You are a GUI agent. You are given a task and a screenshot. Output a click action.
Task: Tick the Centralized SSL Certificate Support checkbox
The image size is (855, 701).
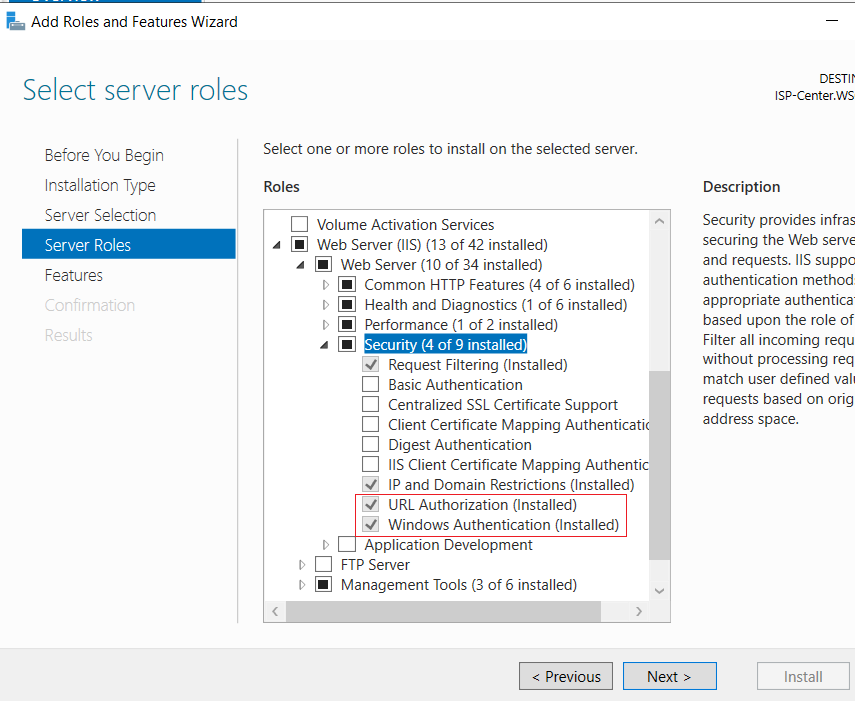click(371, 404)
